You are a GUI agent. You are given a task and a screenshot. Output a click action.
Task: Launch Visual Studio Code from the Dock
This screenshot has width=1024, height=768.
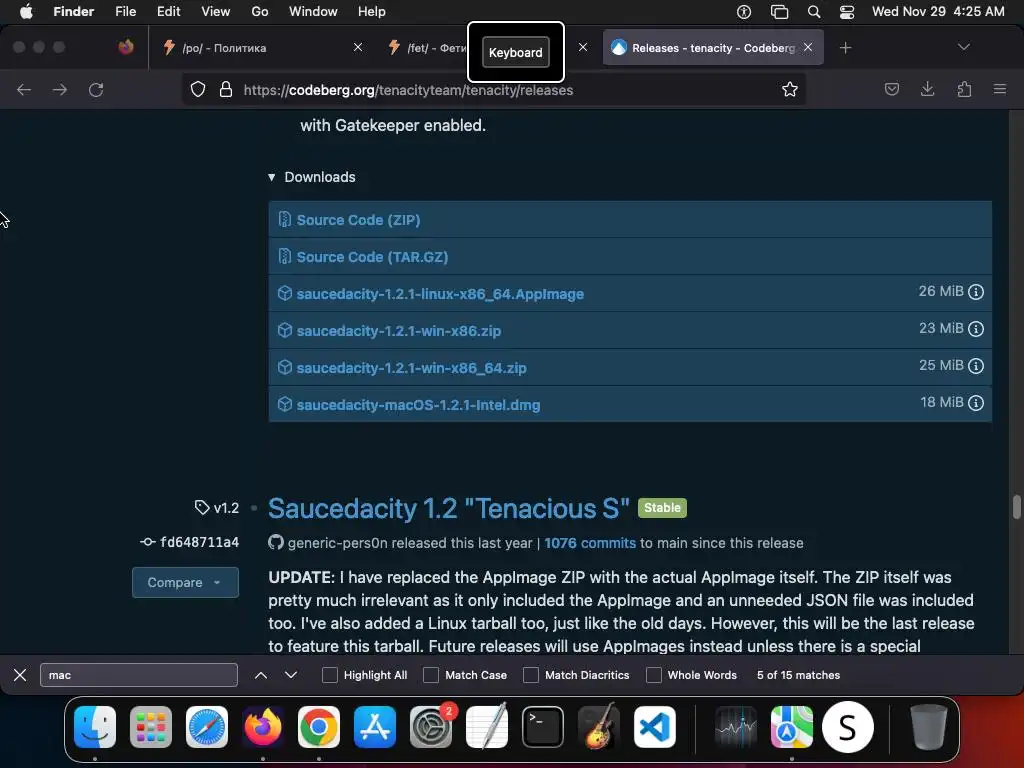click(654, 727)
